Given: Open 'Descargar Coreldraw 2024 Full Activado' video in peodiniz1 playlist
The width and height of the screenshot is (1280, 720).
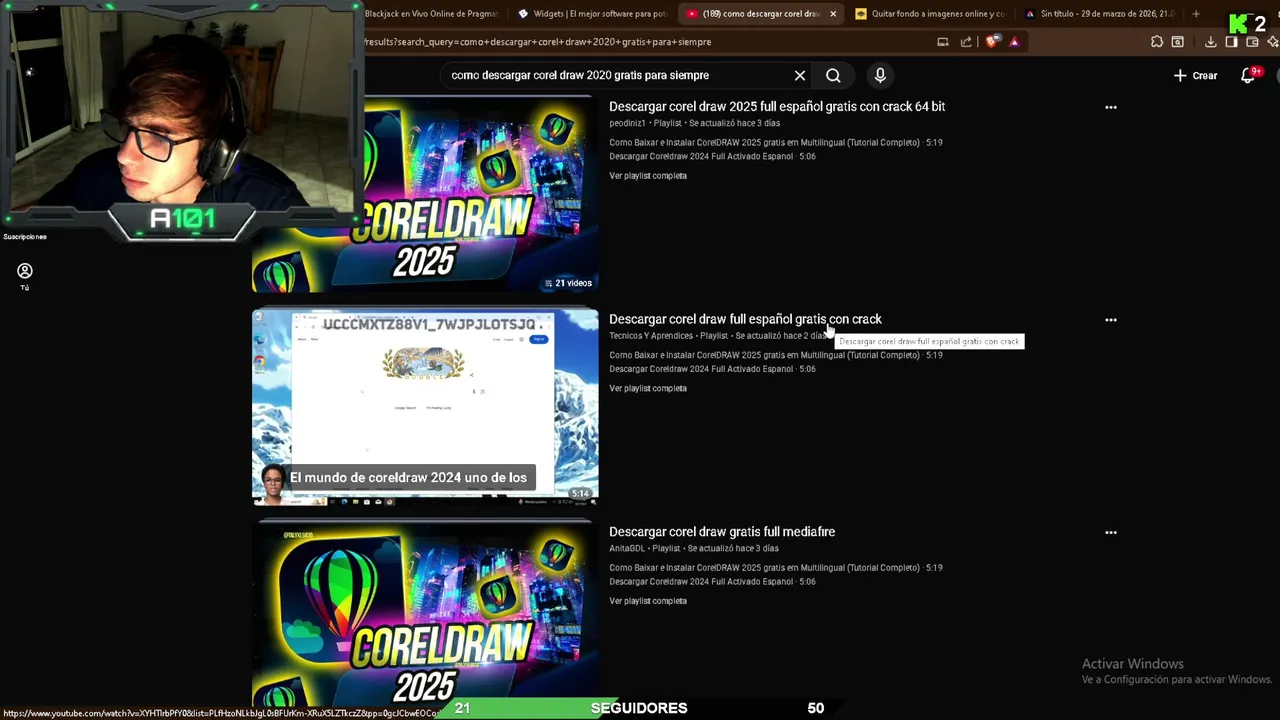Looking at the screenshot, I should coord(712,157).
